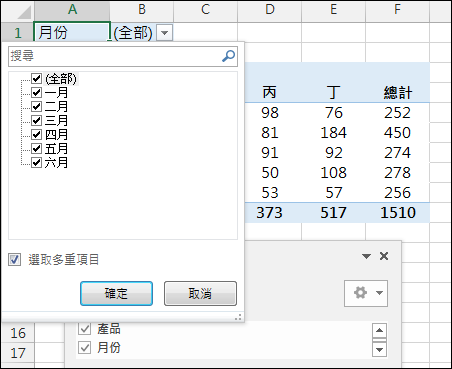This screenshot has width=452, height=369.
Task: Click the search magnifier icon
Action: [x=228, y=56]
